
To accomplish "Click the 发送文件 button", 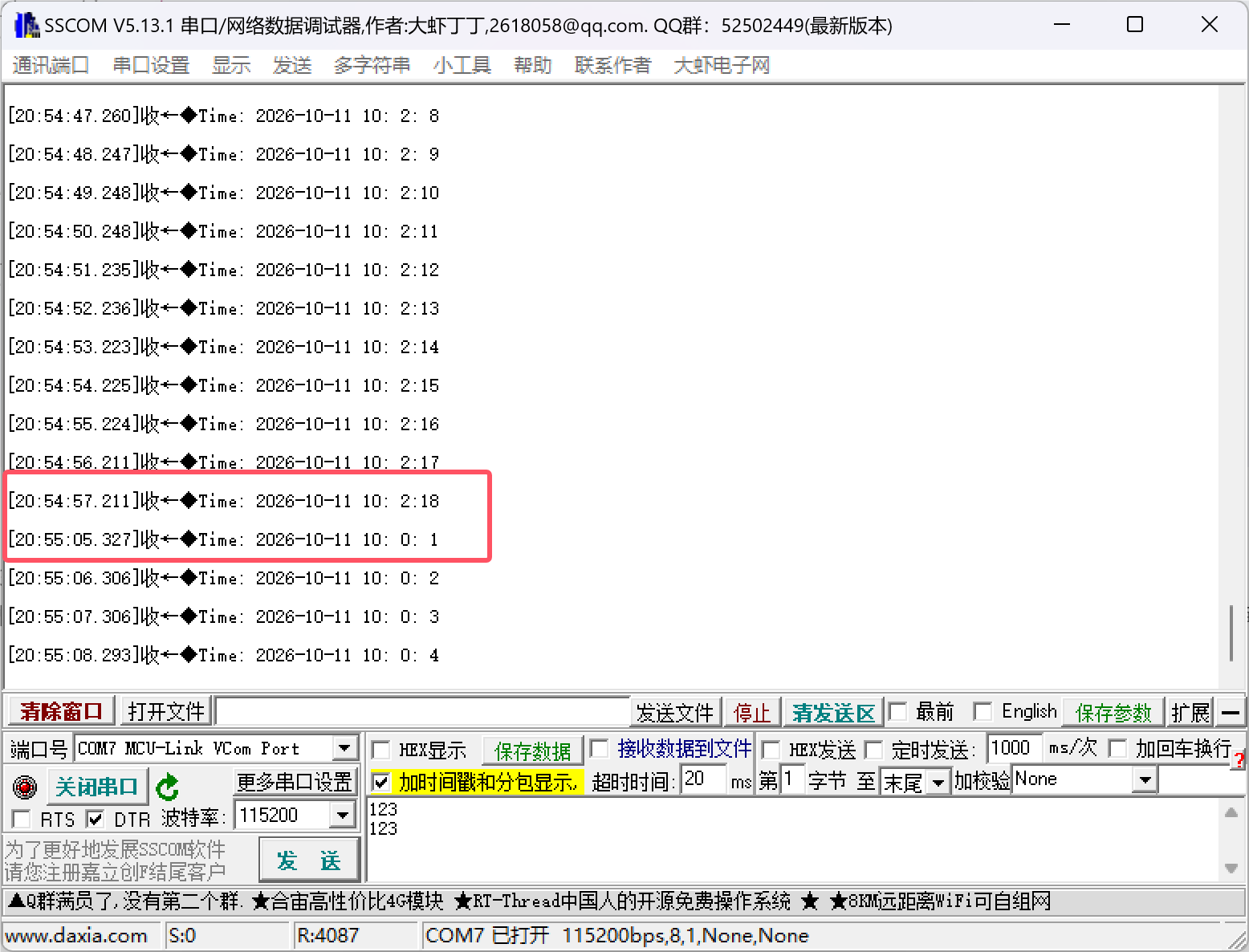I will [674, 712].
